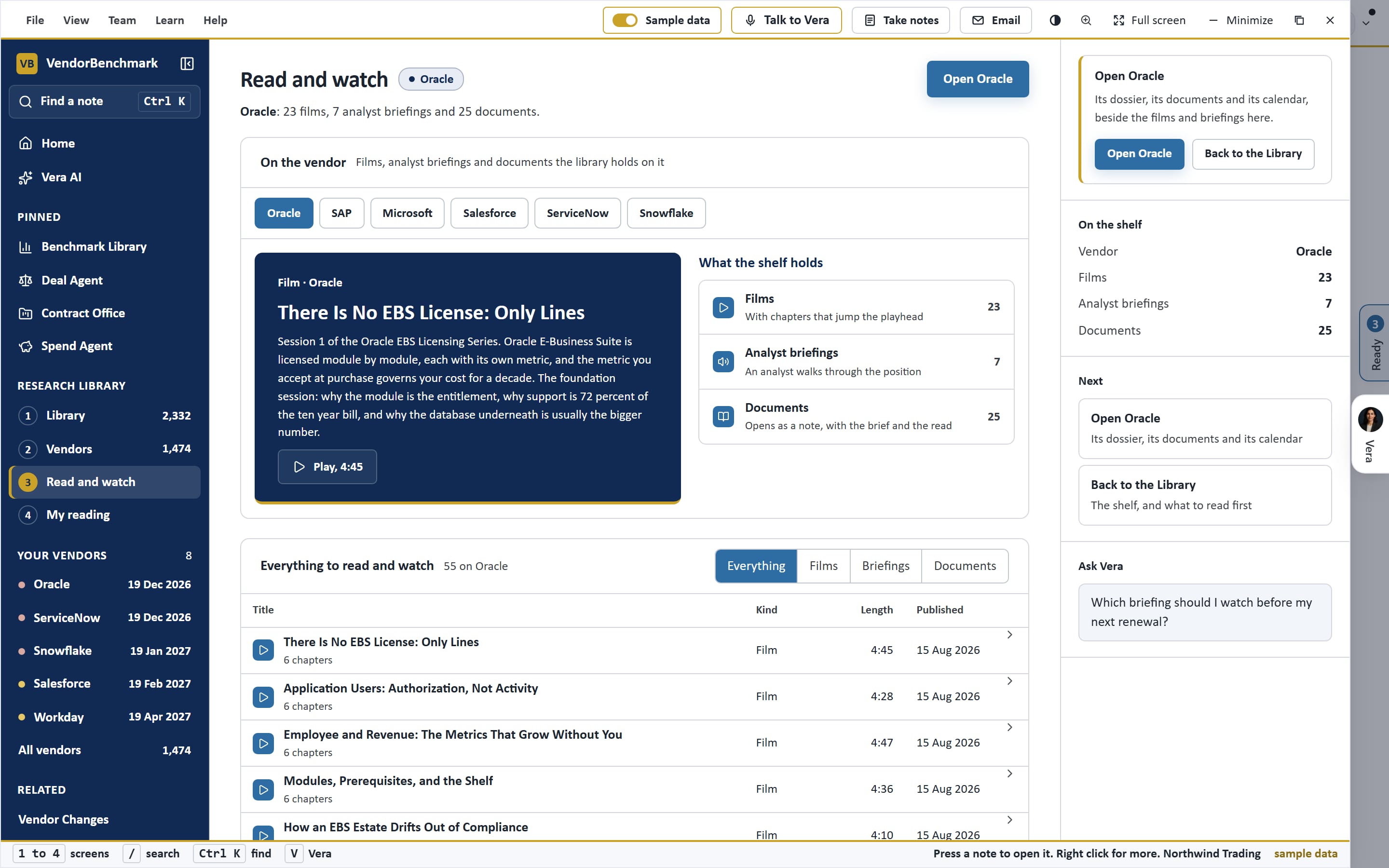Minimize the application window
This screenshot has width=1389, height=868.
click(x=1240, y=20)
